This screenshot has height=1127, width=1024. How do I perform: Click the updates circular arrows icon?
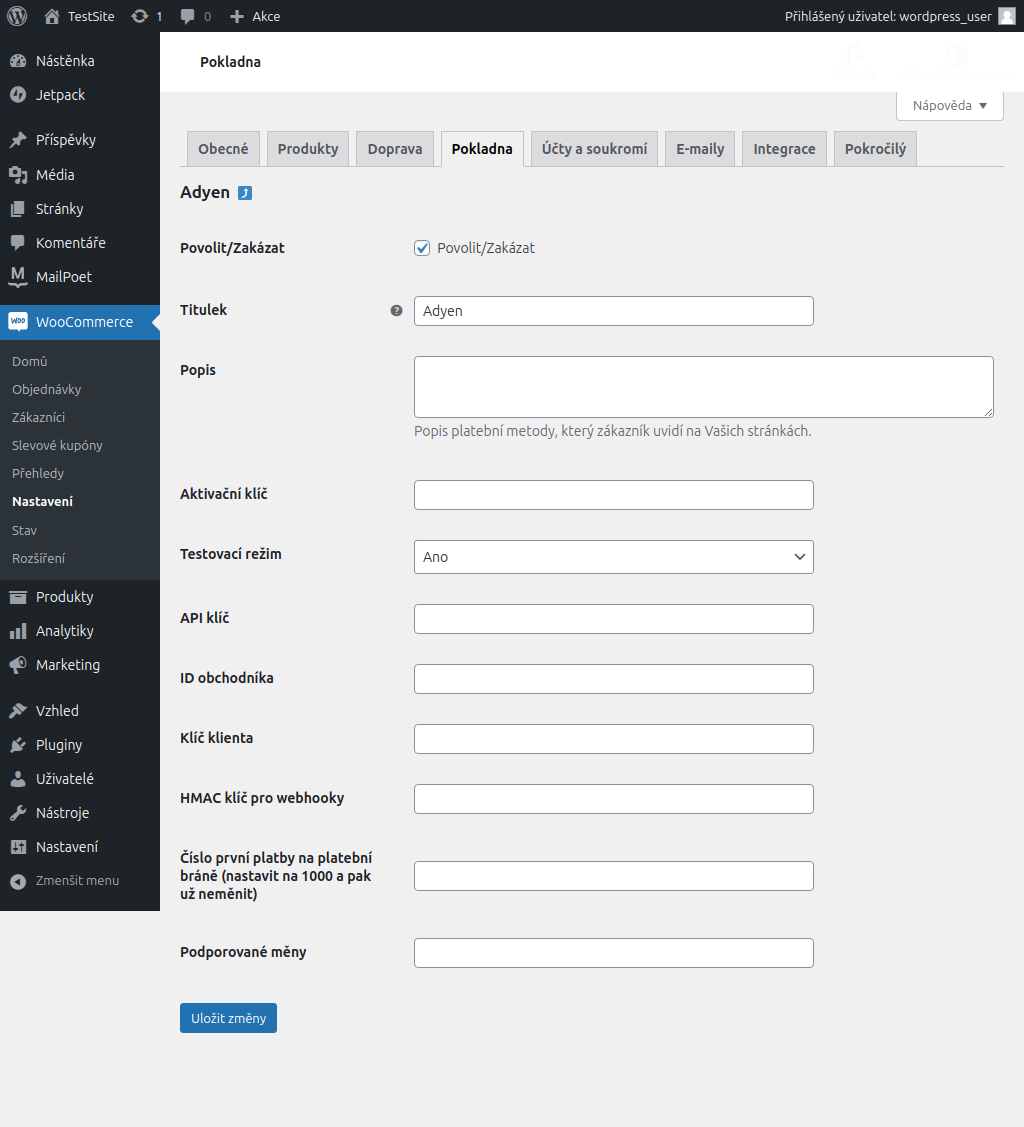tap(139, 16)
